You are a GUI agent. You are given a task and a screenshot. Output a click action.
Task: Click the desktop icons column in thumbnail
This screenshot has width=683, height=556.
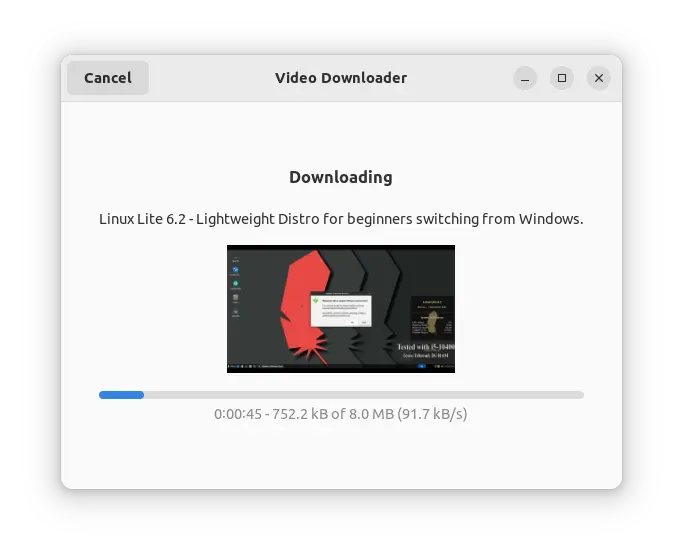(235, 287)
